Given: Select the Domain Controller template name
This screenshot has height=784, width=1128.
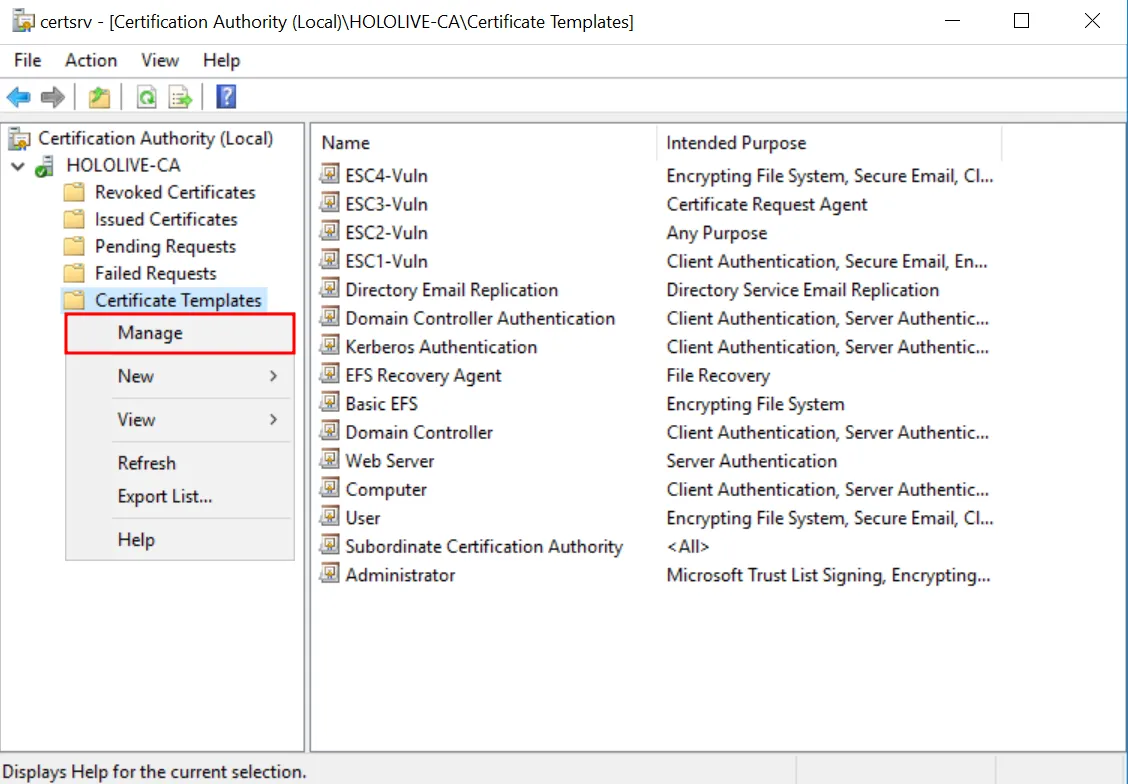Looking at the screenshot, I should [419, 432].
